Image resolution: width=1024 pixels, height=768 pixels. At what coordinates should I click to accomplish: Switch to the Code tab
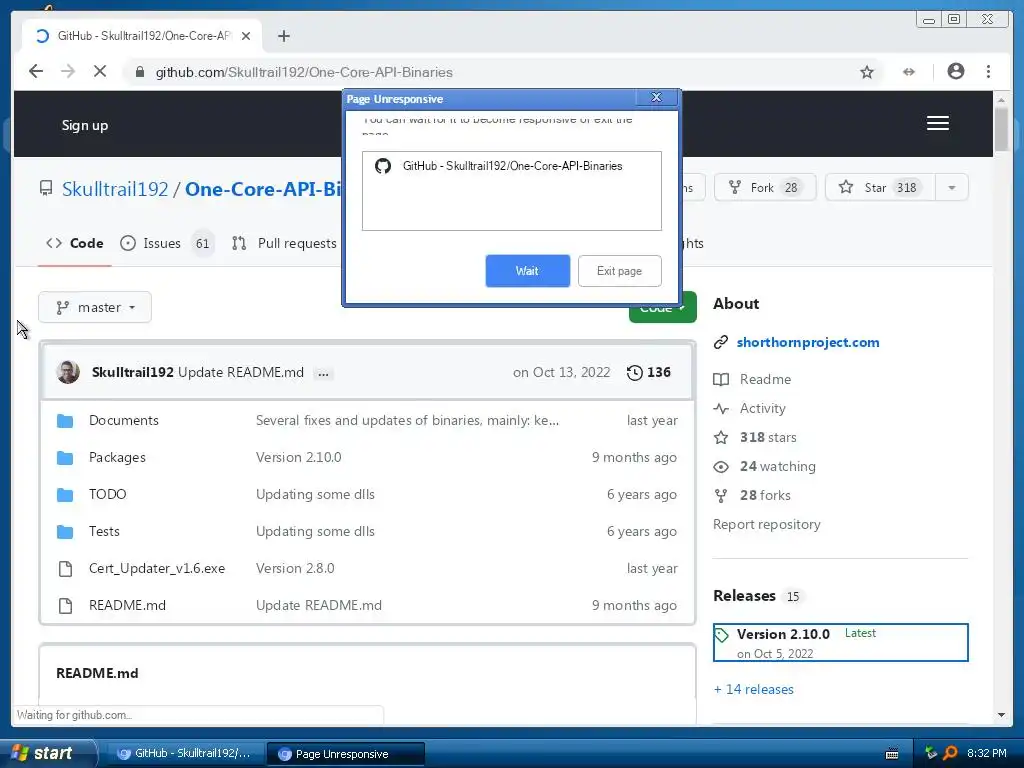coord(74,244)
